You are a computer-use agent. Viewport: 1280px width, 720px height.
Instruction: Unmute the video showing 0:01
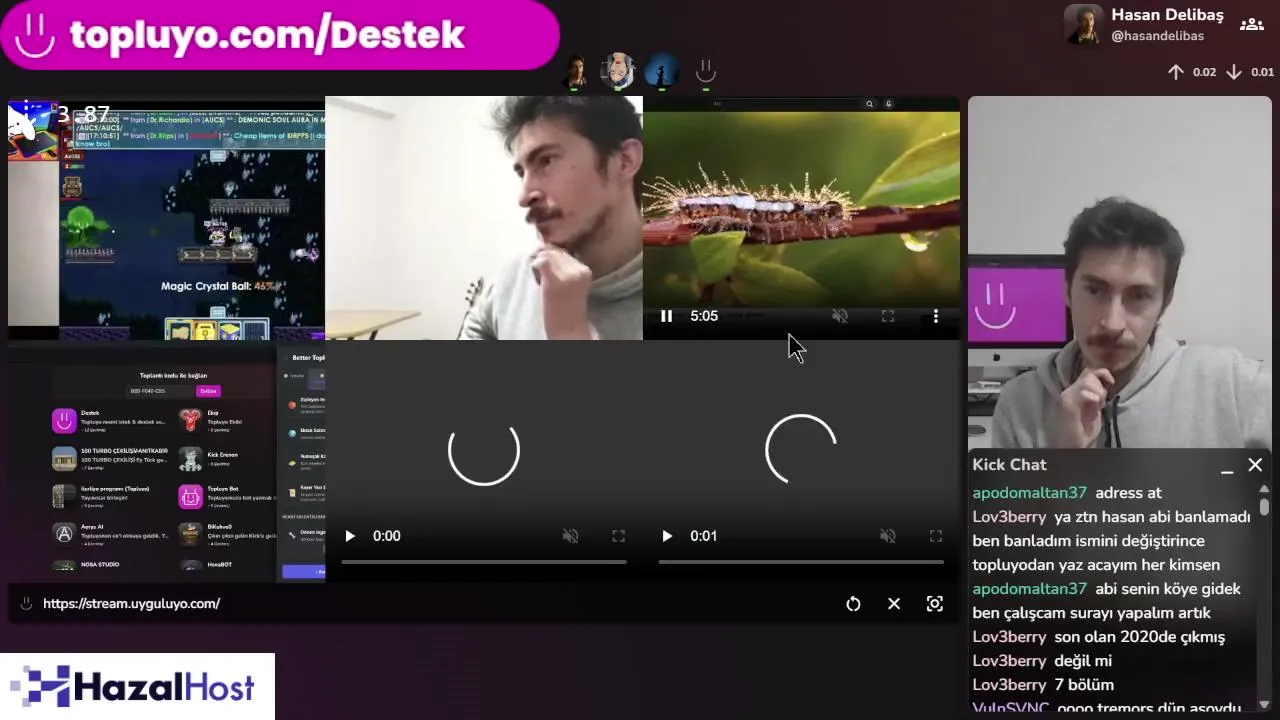pyautogui.click(x=888, y=536)
